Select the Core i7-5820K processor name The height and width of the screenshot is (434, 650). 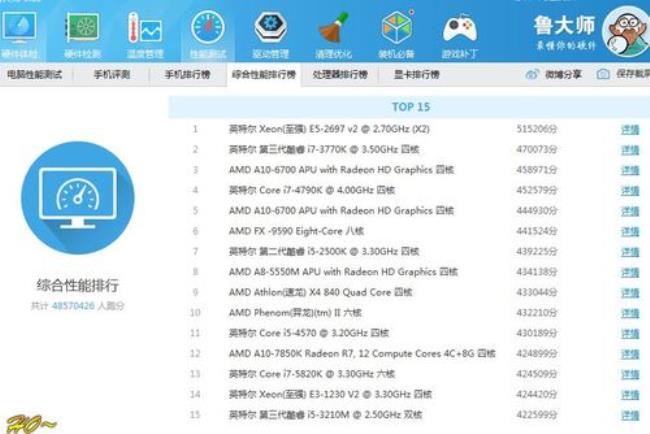[312, 374]
